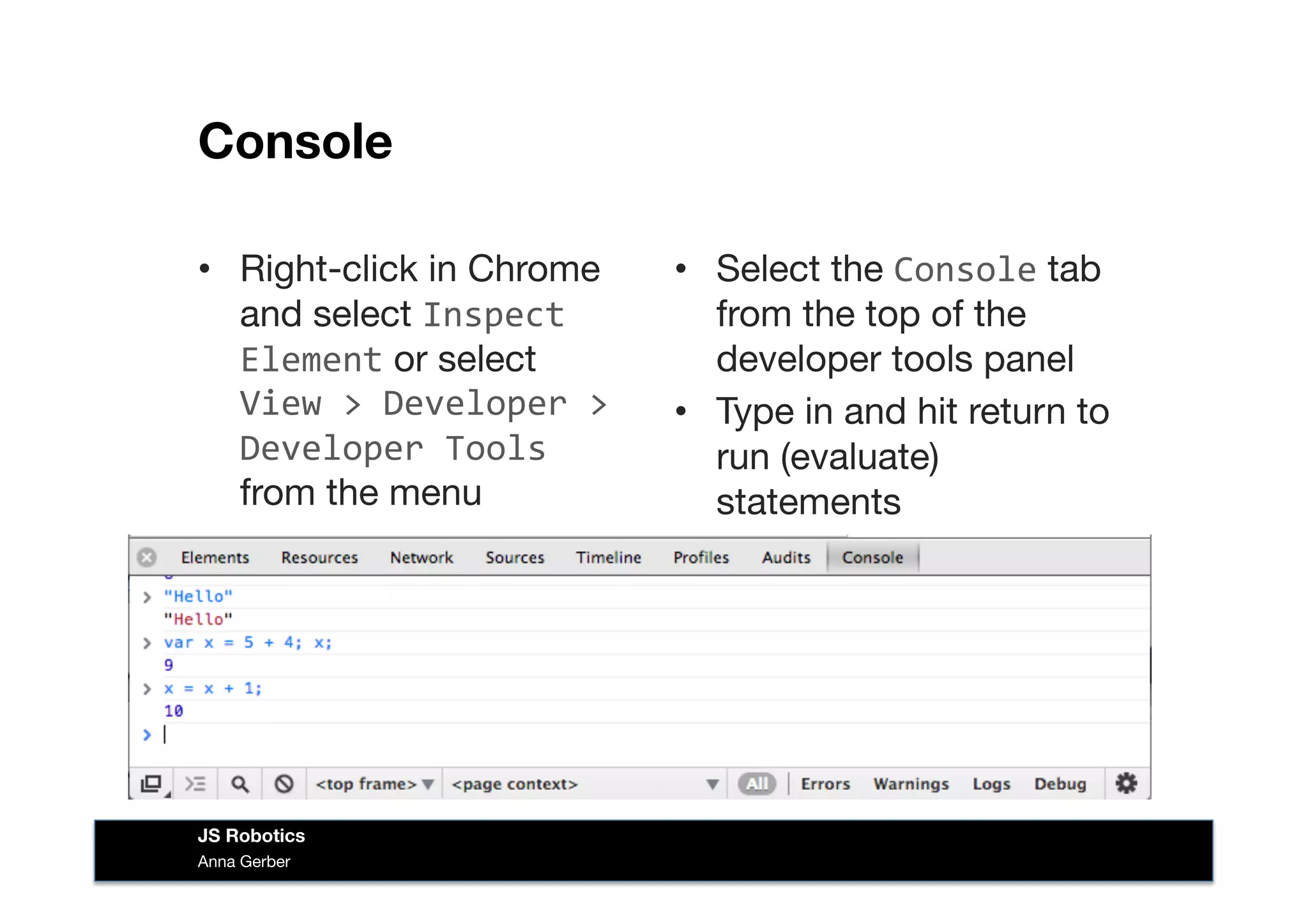Image resolution: width=1308 pixels, height=924 pixels.
Task: Open the Sources tab
Action: click(x=515, y=557)
